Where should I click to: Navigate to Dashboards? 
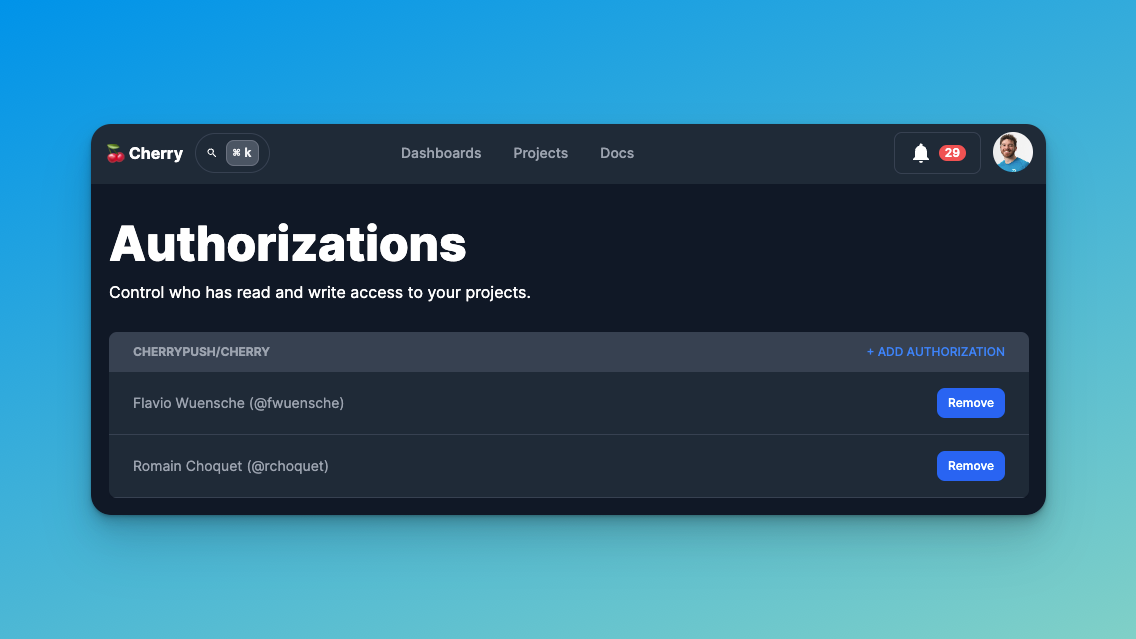441,153
